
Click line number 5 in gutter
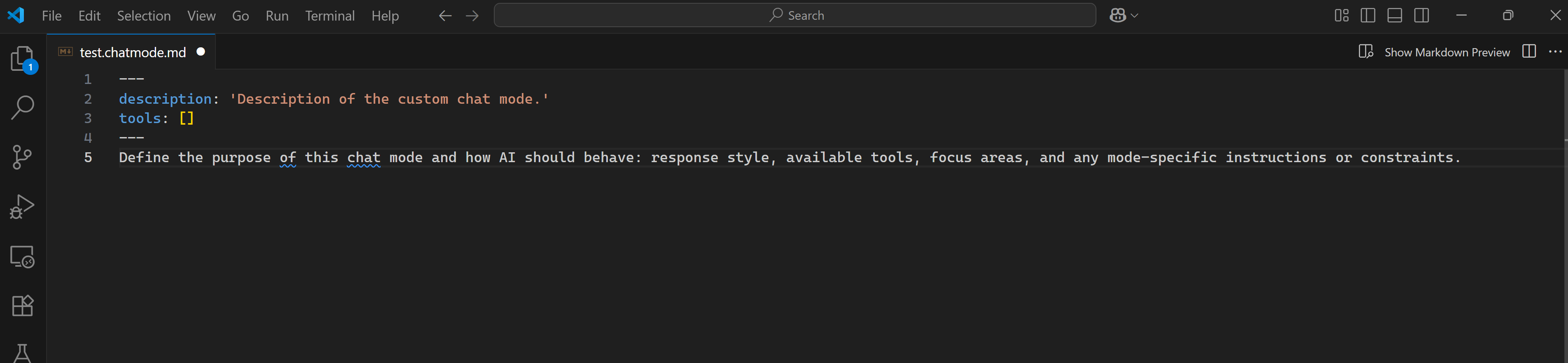pyautogui.click(x=88, y=158)
